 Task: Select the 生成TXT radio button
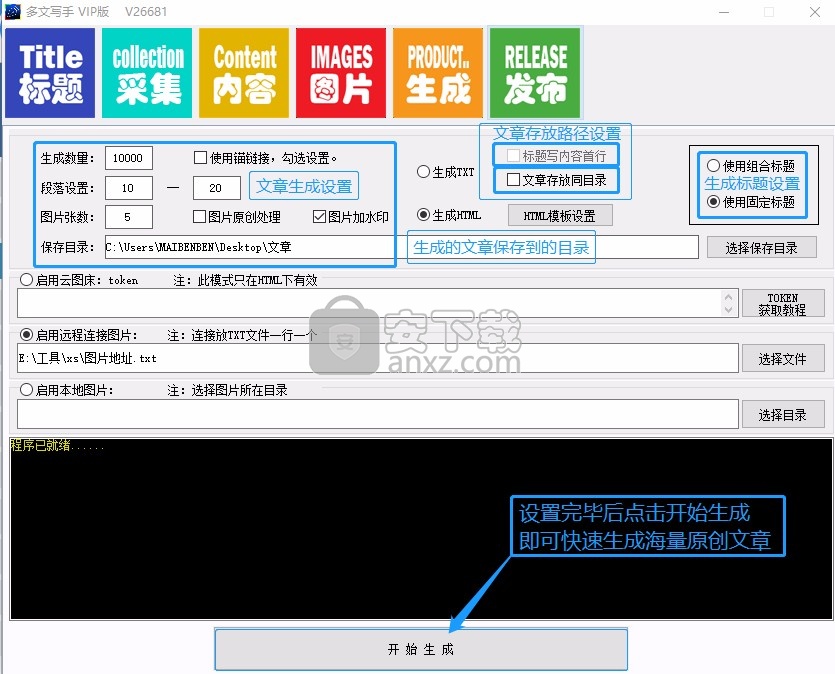click(424, 172)
